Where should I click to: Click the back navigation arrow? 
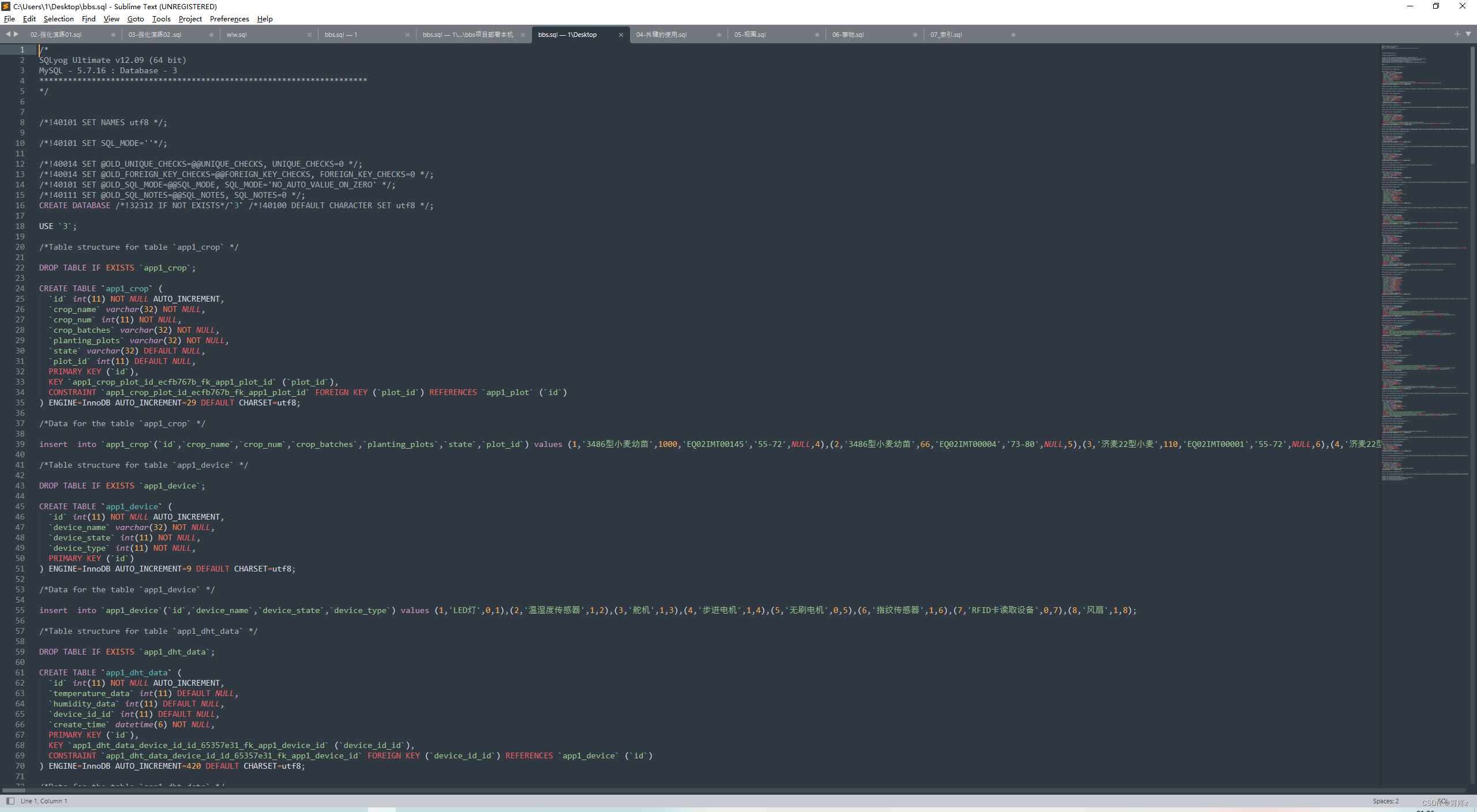click(x=7, y=34)
